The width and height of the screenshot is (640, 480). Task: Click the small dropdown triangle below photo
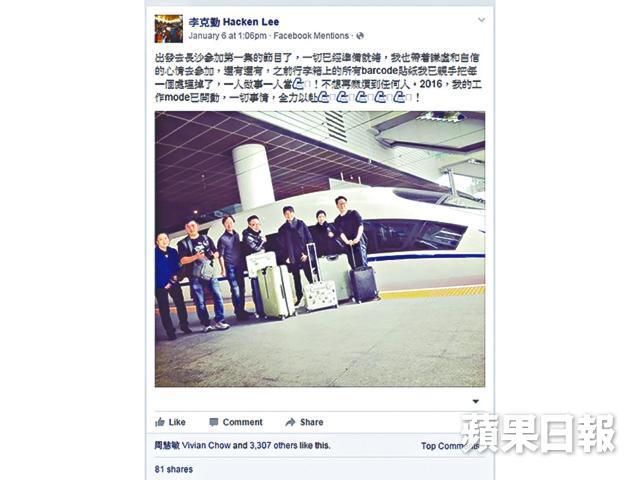(x=476, y=401)
